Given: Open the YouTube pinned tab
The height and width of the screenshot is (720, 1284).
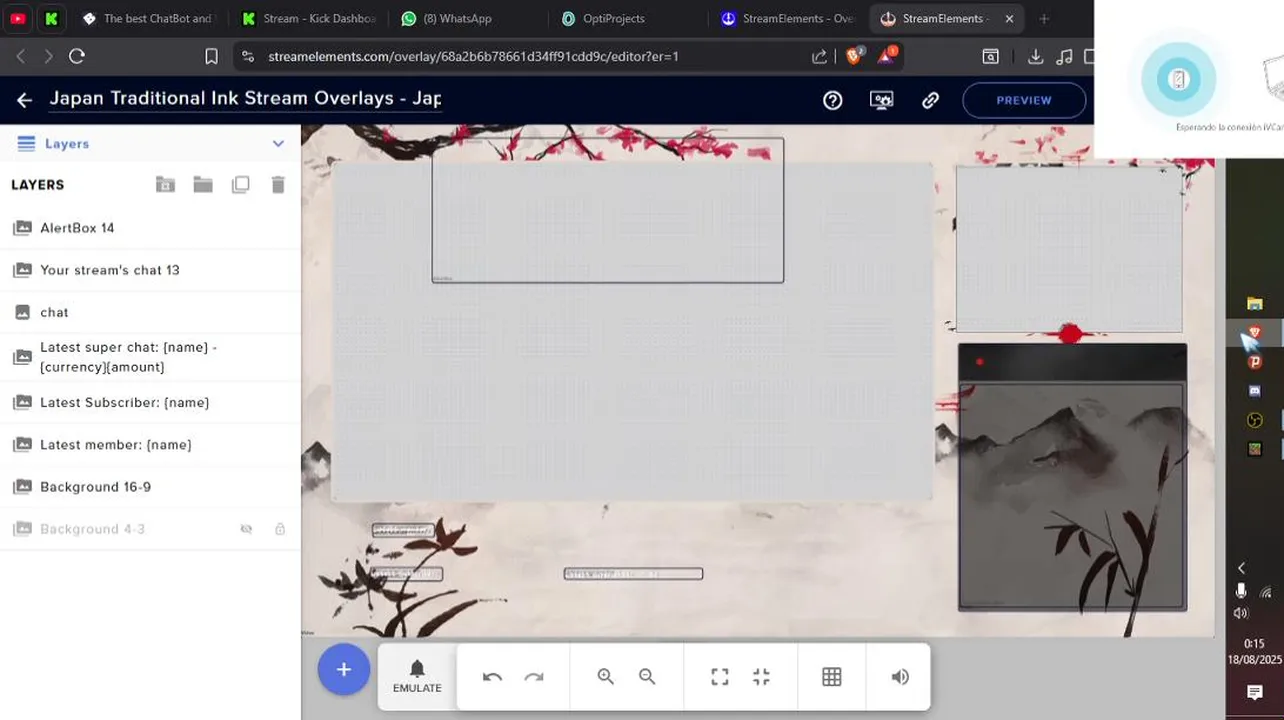Looking at the screenshot, I should click(x=18, y=18).
